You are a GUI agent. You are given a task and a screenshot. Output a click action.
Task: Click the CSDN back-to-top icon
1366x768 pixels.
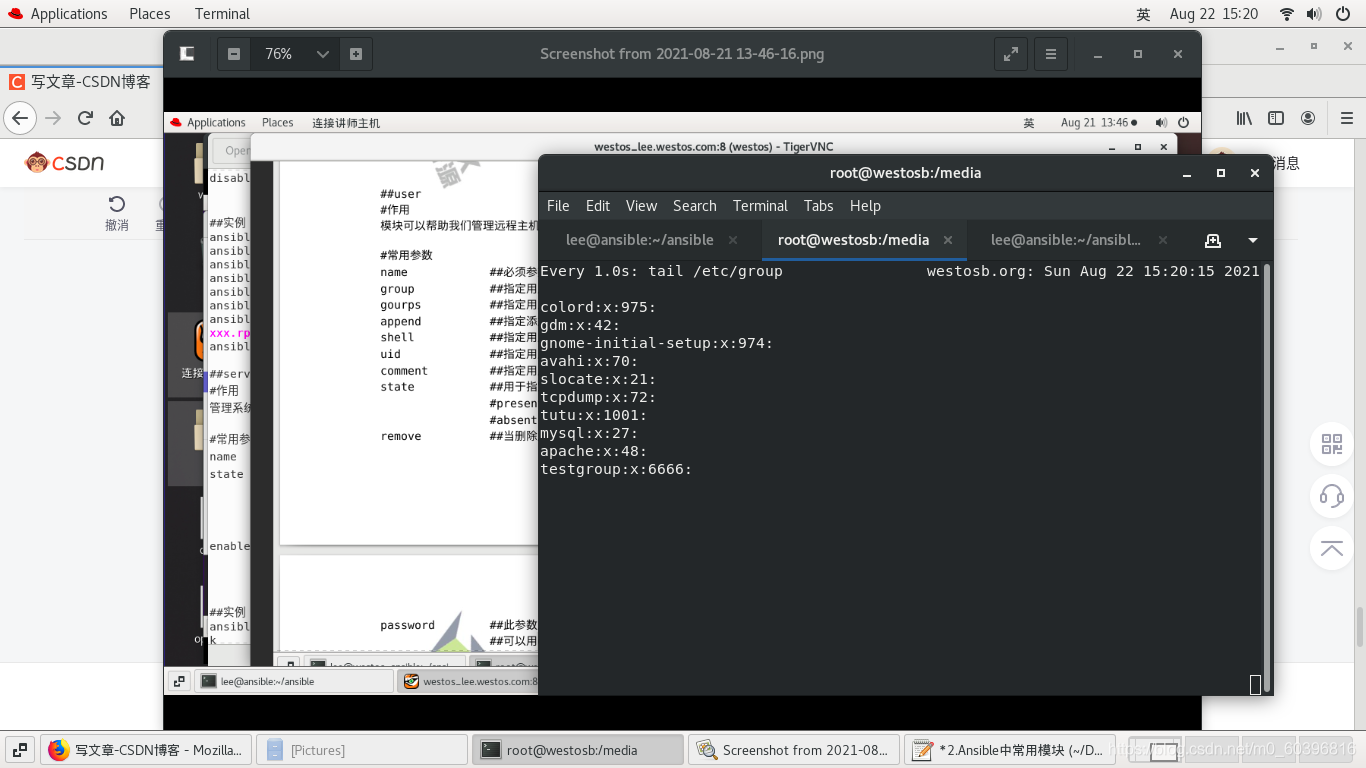click(1332, 547)
